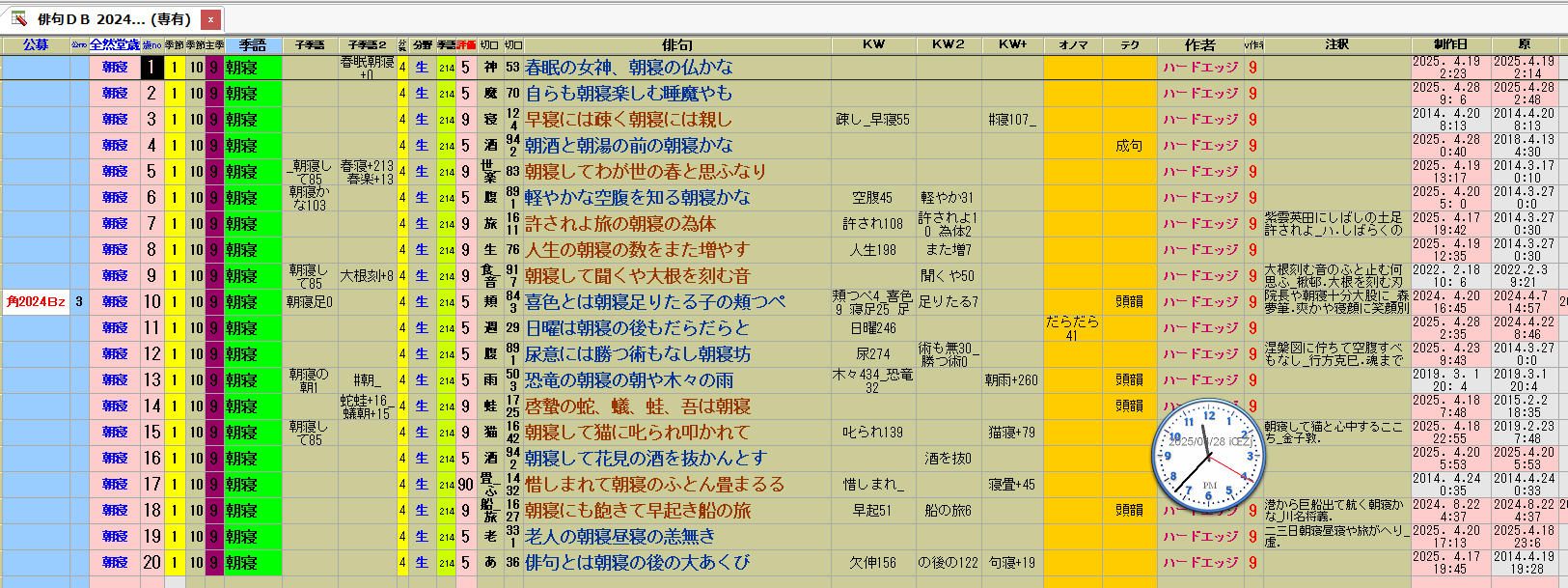Click row number 13 in the number column

[x=151, y=380]
